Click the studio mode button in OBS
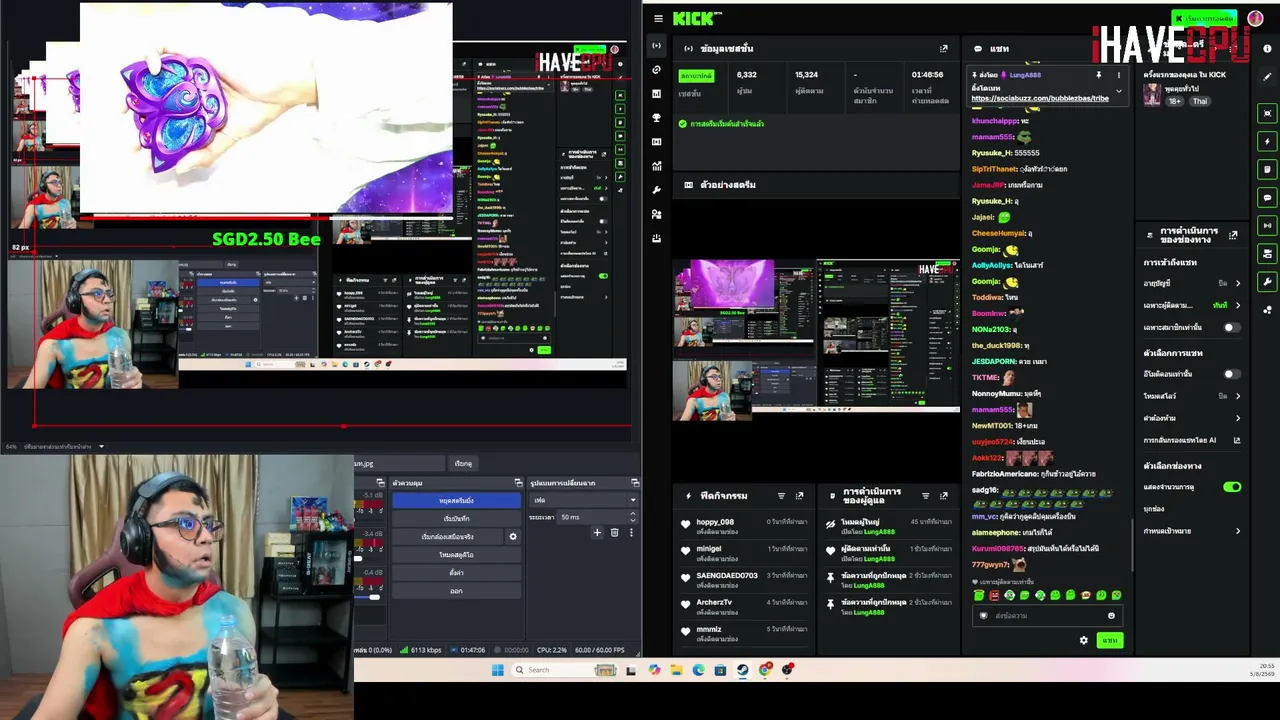The width and height of the screenshot is (1280, 720). coord(456,555)
